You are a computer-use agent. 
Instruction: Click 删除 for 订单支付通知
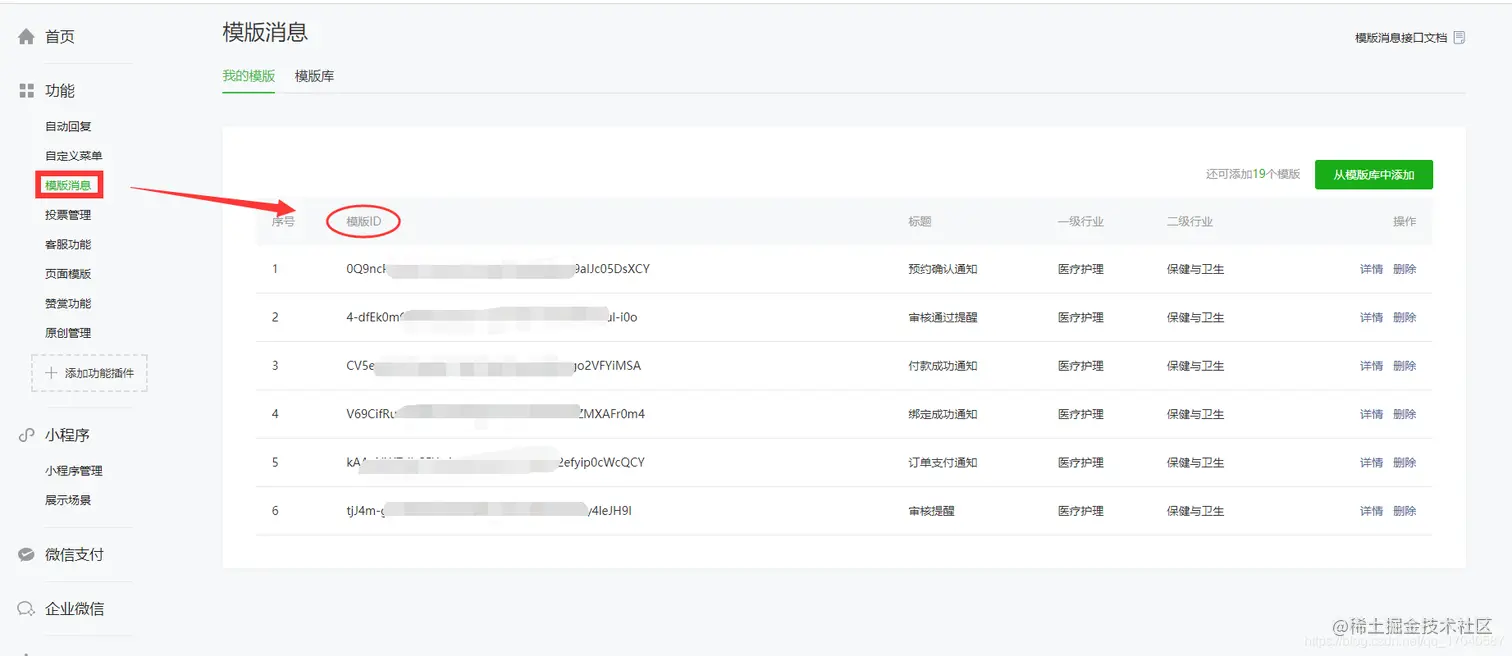pos(1404,463)
